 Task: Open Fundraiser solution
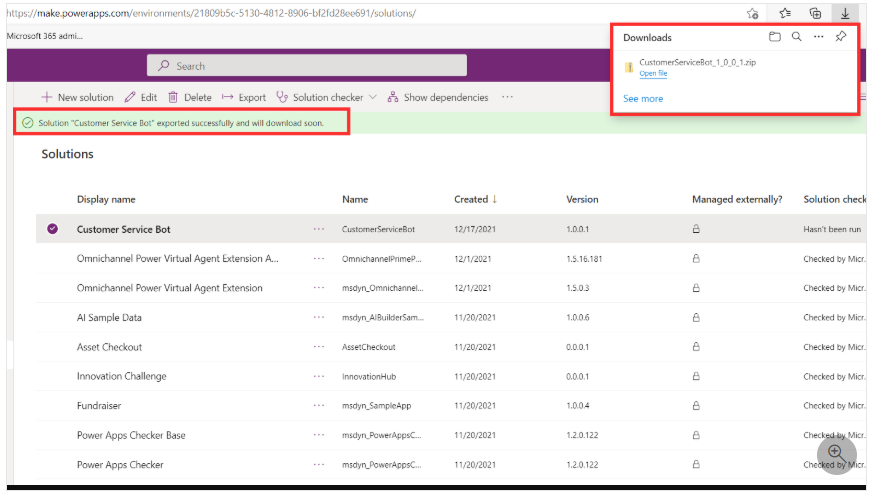click(99, 406)
